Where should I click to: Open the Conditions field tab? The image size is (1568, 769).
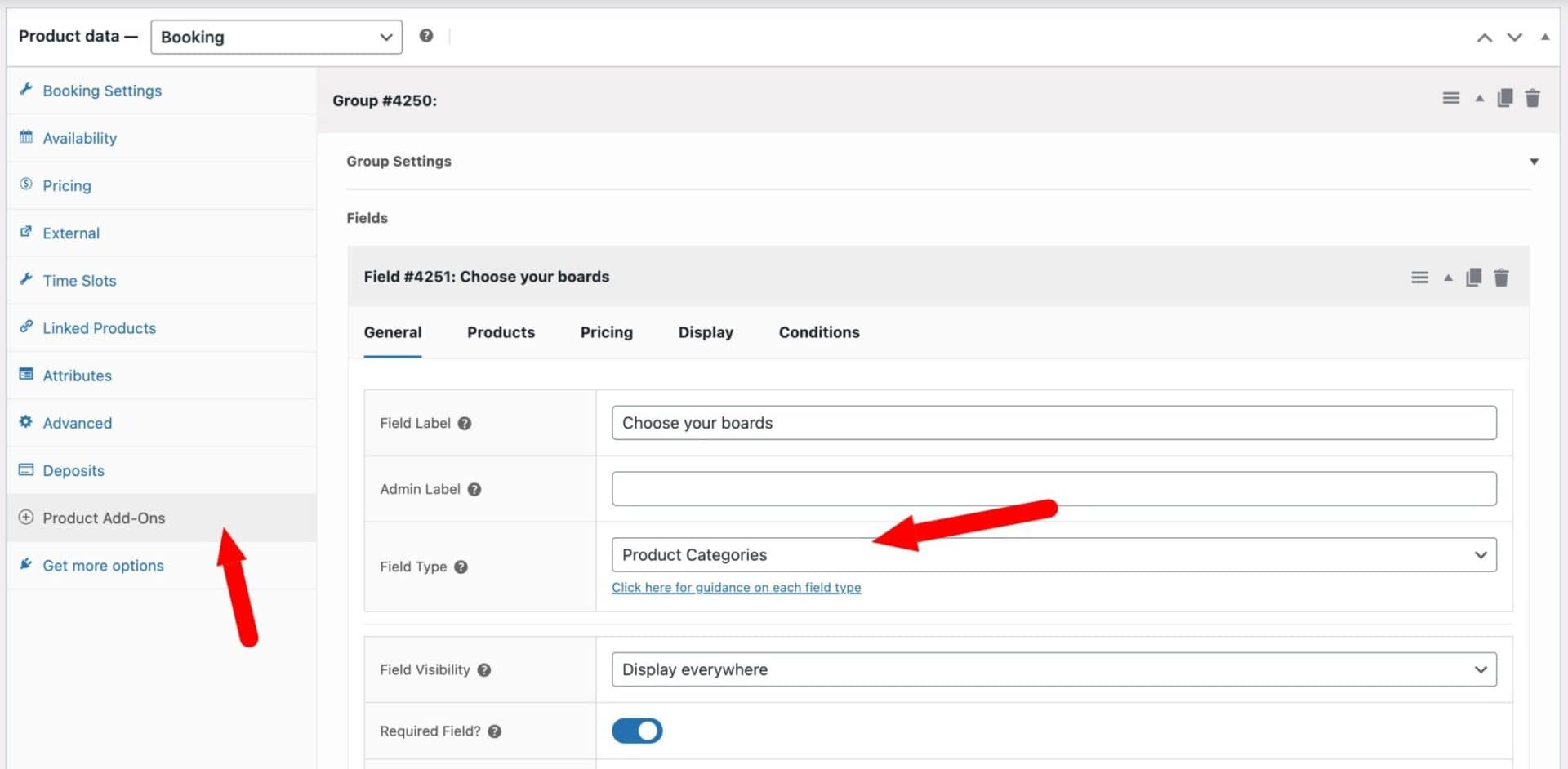(x=819, y=332)
